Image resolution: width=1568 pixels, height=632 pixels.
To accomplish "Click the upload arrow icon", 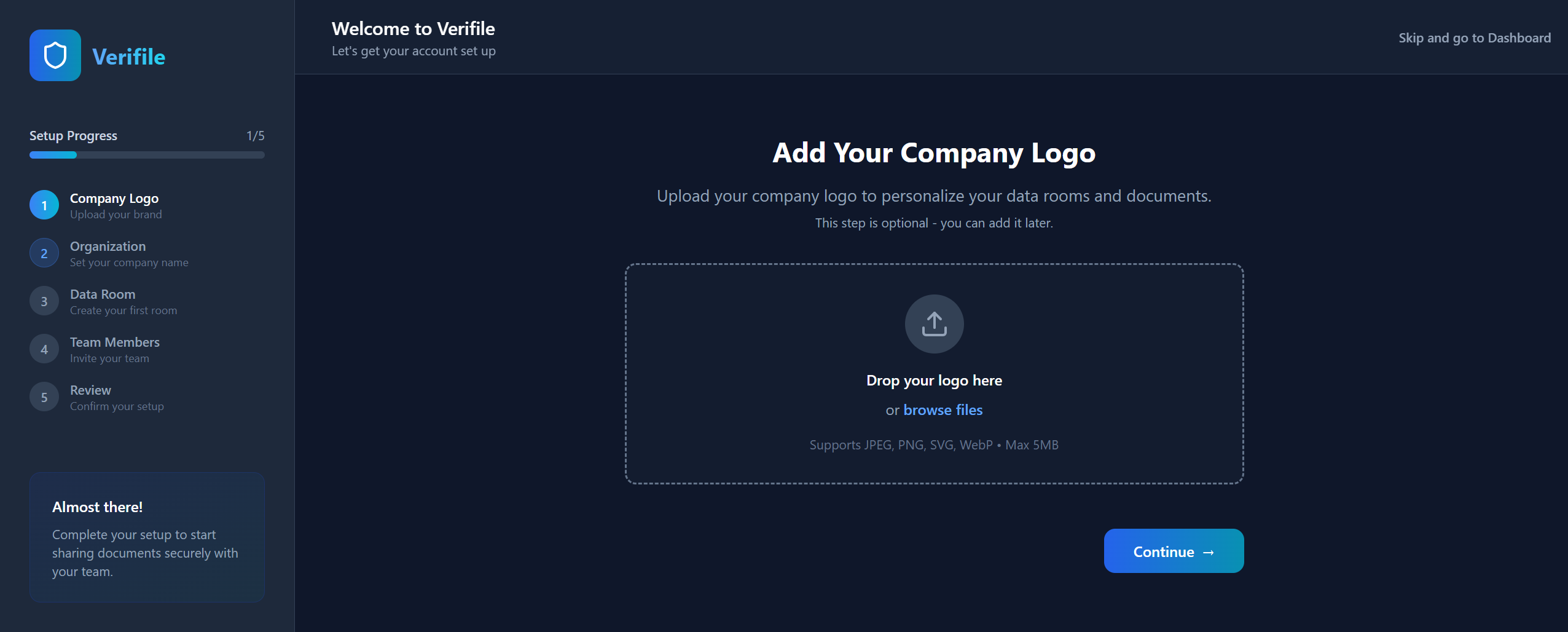I will tap(934, 324).
